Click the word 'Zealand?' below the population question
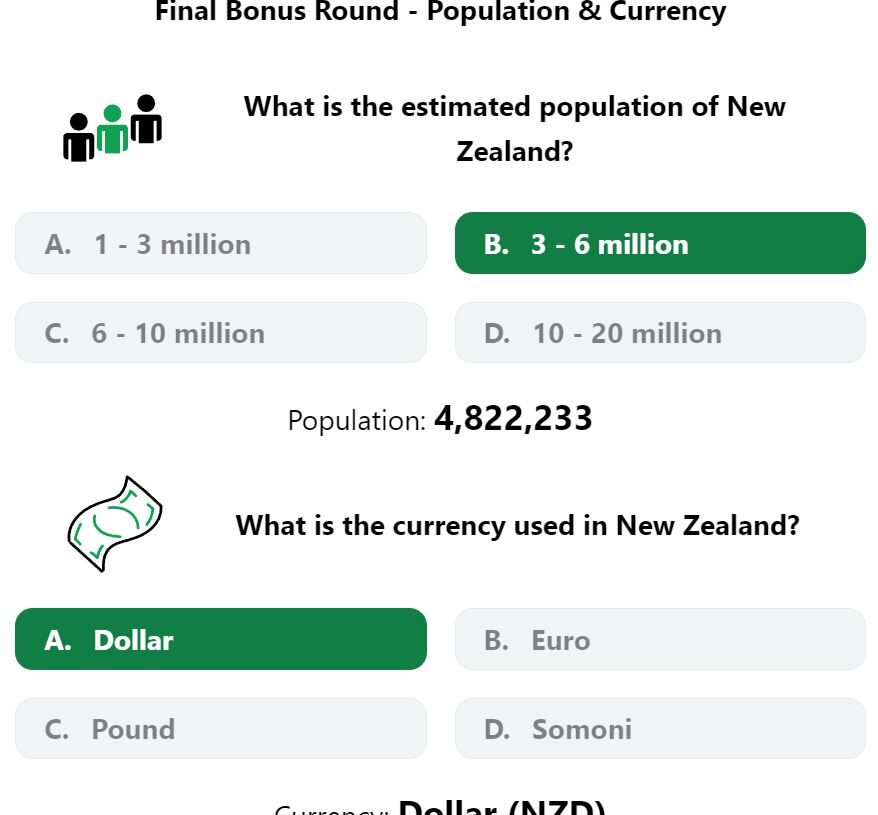The height and width of the screenshot is (815, 878). [515, 152]
